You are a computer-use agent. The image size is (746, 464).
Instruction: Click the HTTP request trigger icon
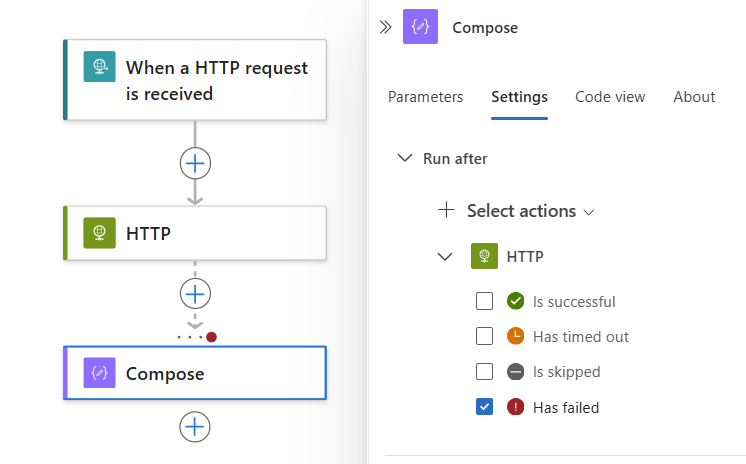(x=99, y=68)
